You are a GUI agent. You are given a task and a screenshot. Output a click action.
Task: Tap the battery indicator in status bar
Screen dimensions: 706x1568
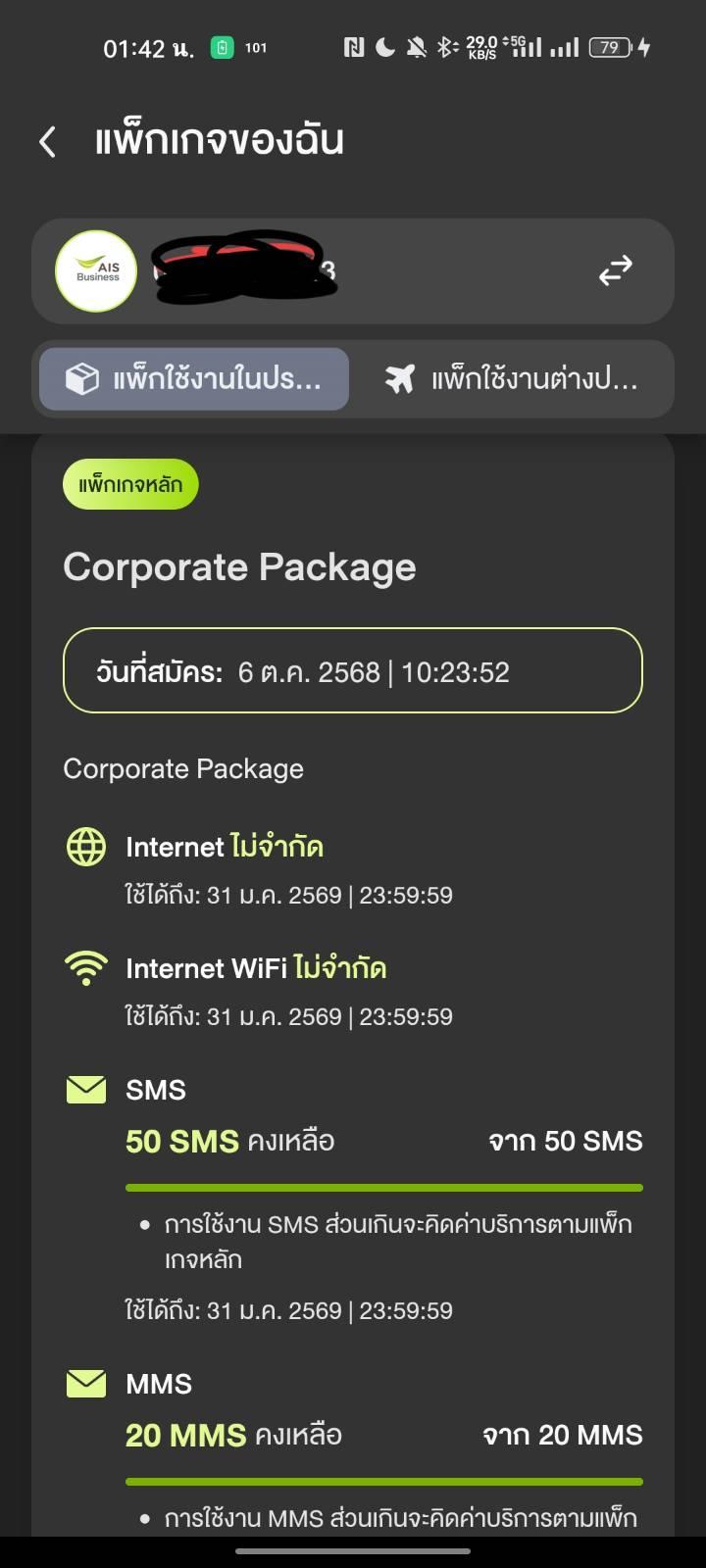[610, 47]
